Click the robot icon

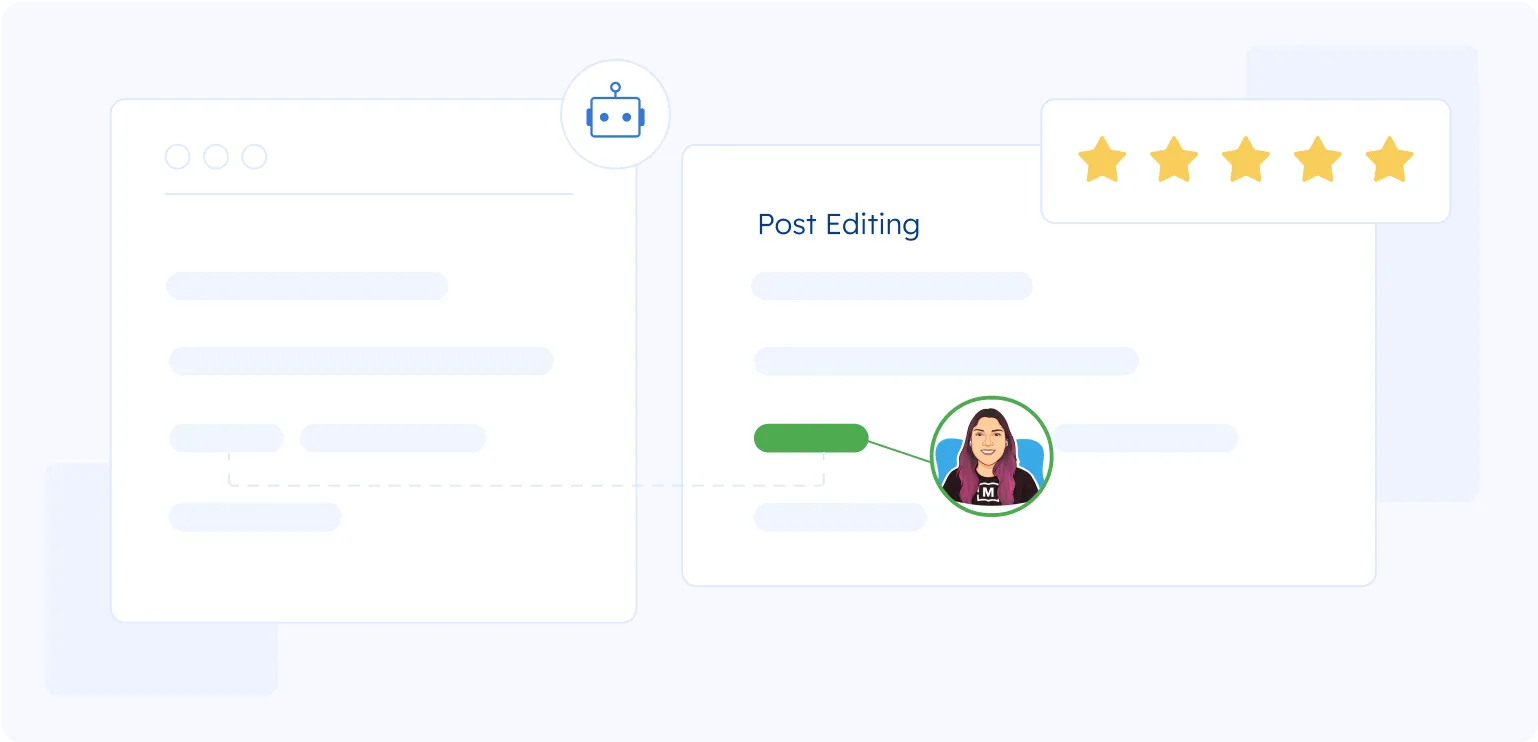(615, 115)
